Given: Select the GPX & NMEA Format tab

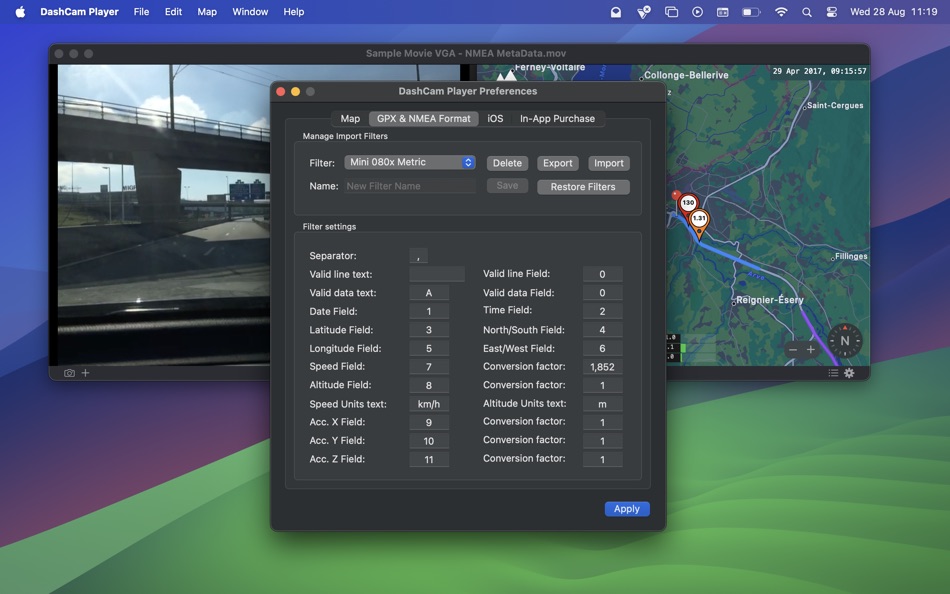Looking at the screenshot, I should coord(424,119).
